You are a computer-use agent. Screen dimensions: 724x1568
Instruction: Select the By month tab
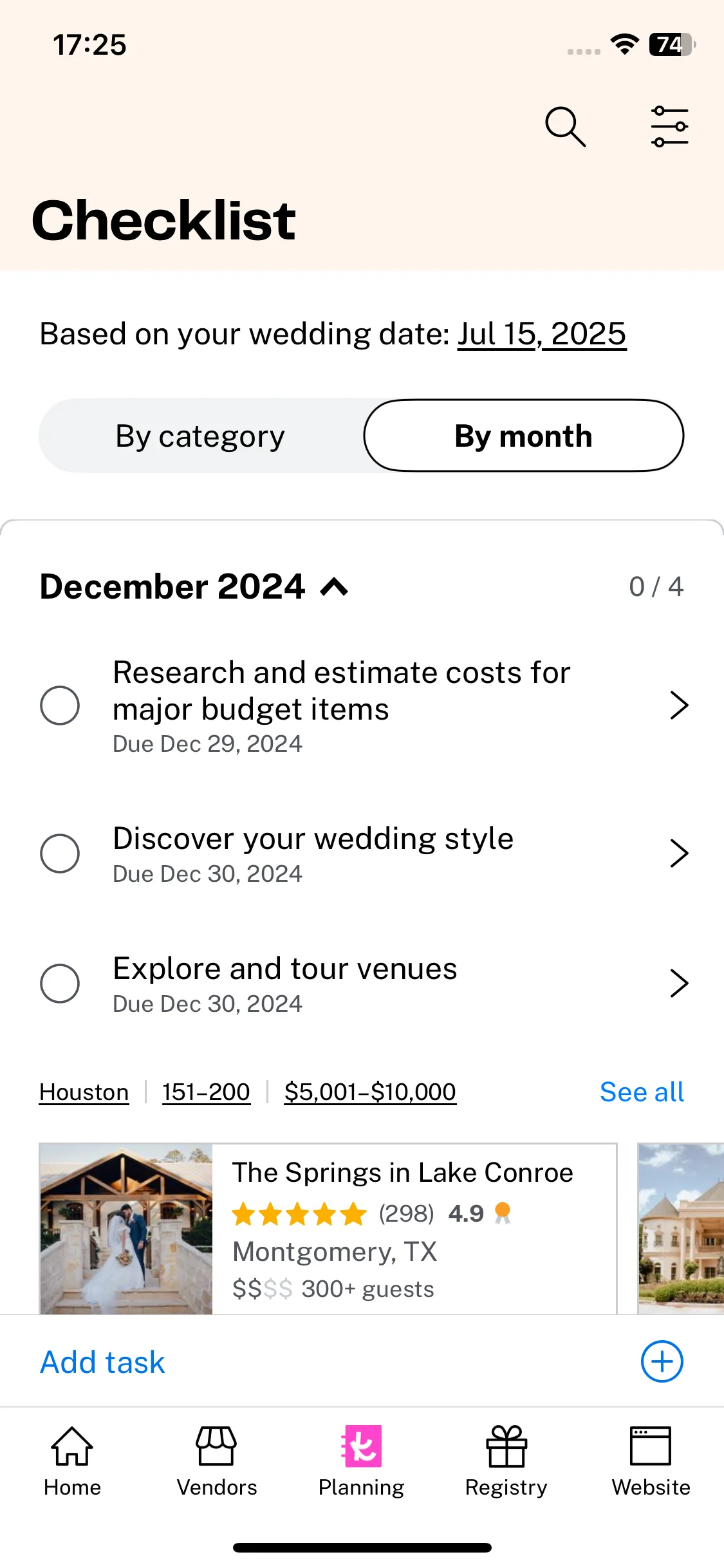(523, 436)
